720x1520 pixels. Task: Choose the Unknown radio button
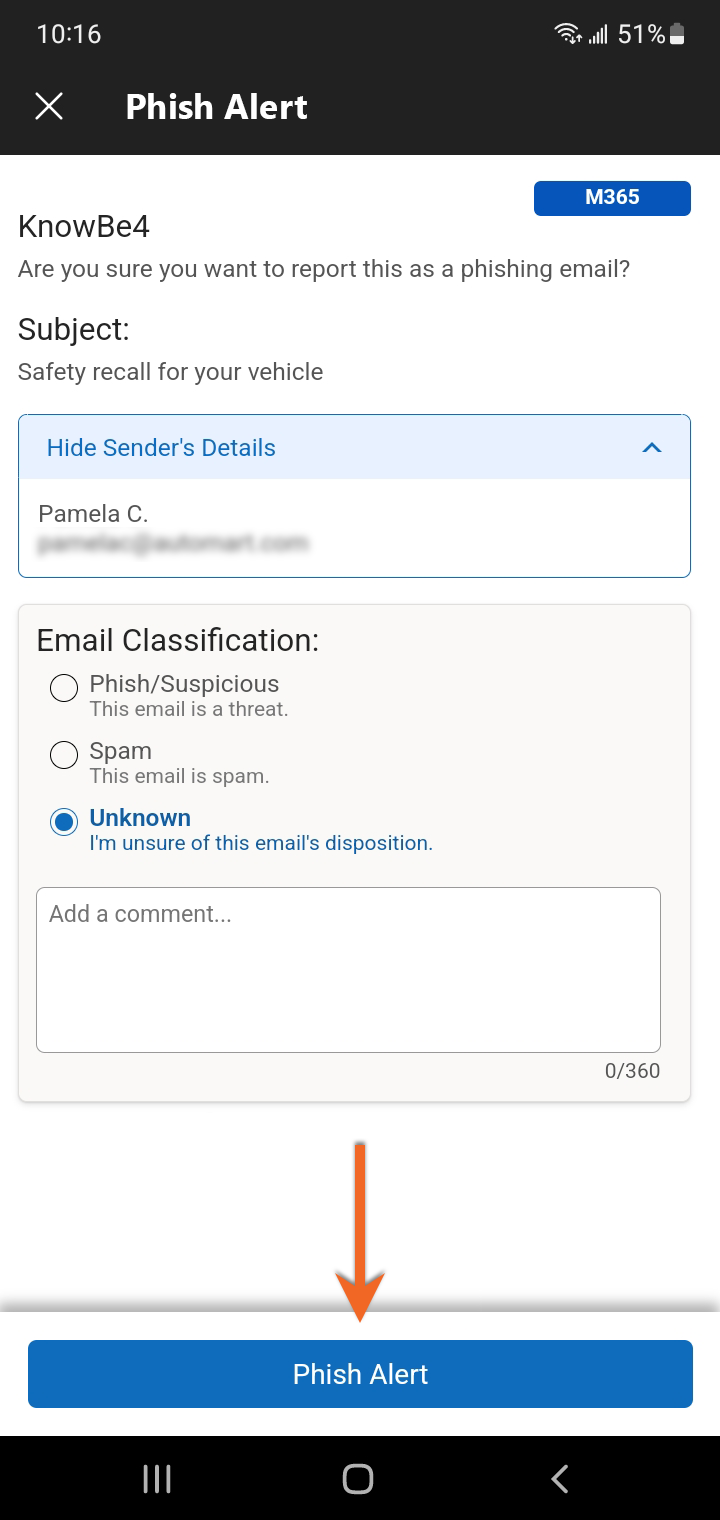coord(64,822)
